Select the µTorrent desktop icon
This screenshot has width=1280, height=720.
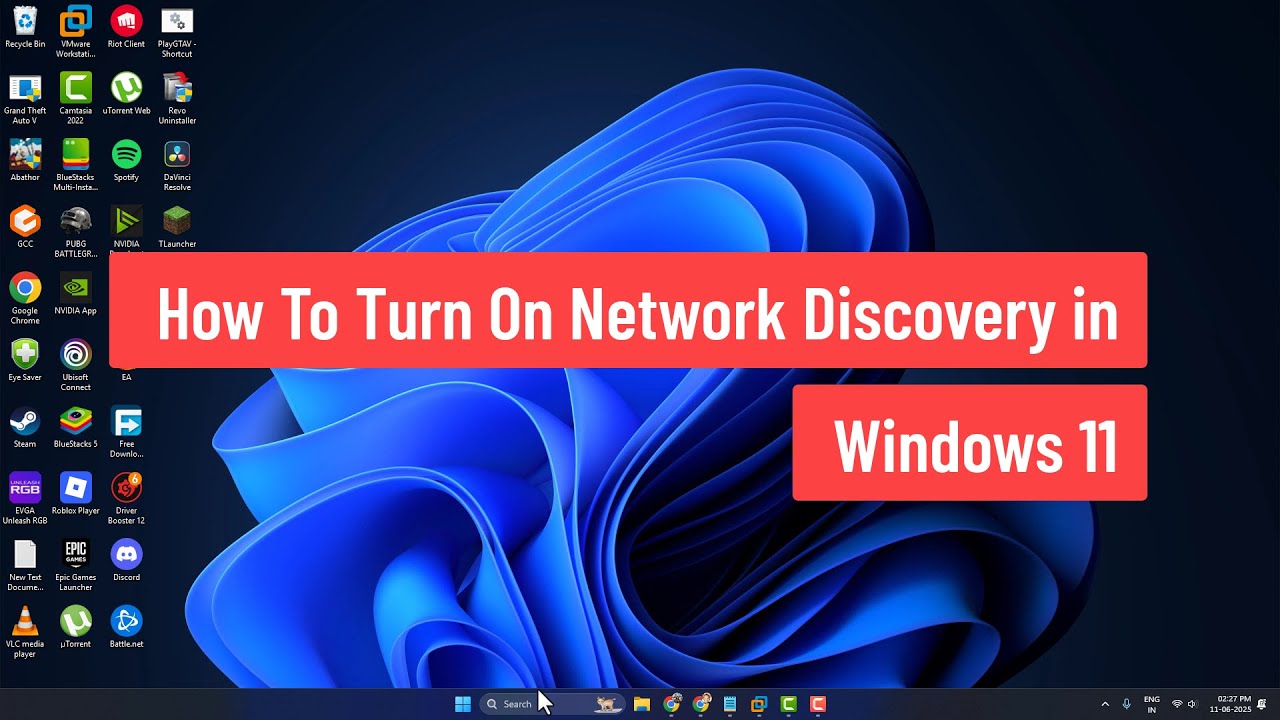[75, 627]
